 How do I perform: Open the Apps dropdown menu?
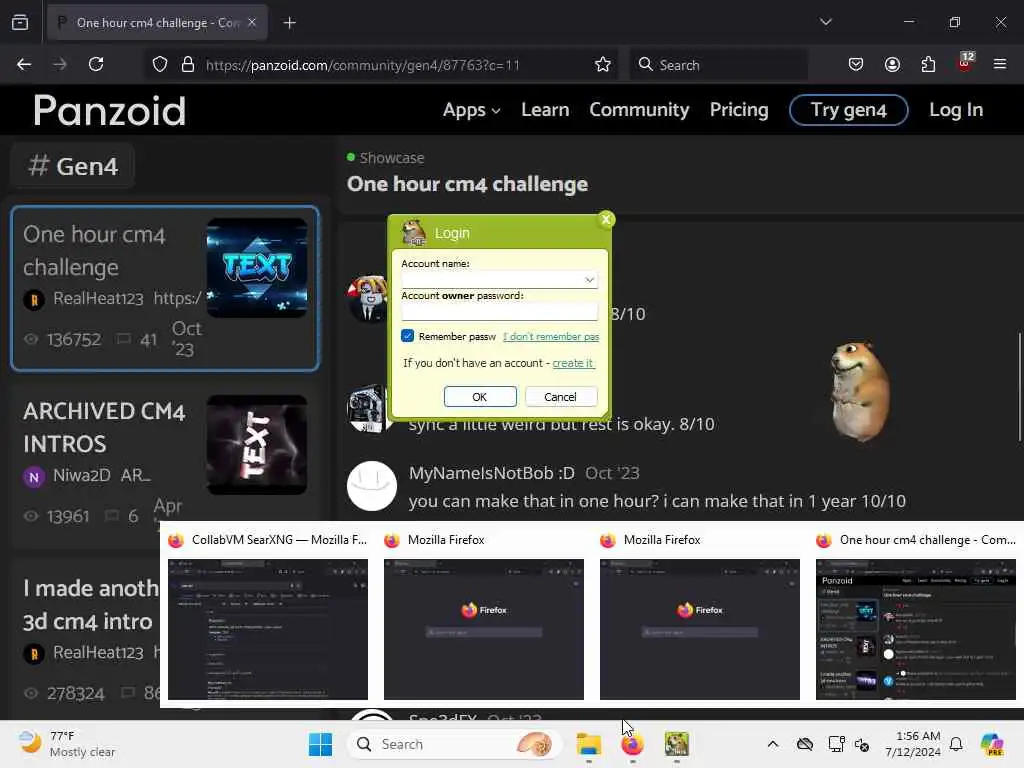click(x=472, y=110)
